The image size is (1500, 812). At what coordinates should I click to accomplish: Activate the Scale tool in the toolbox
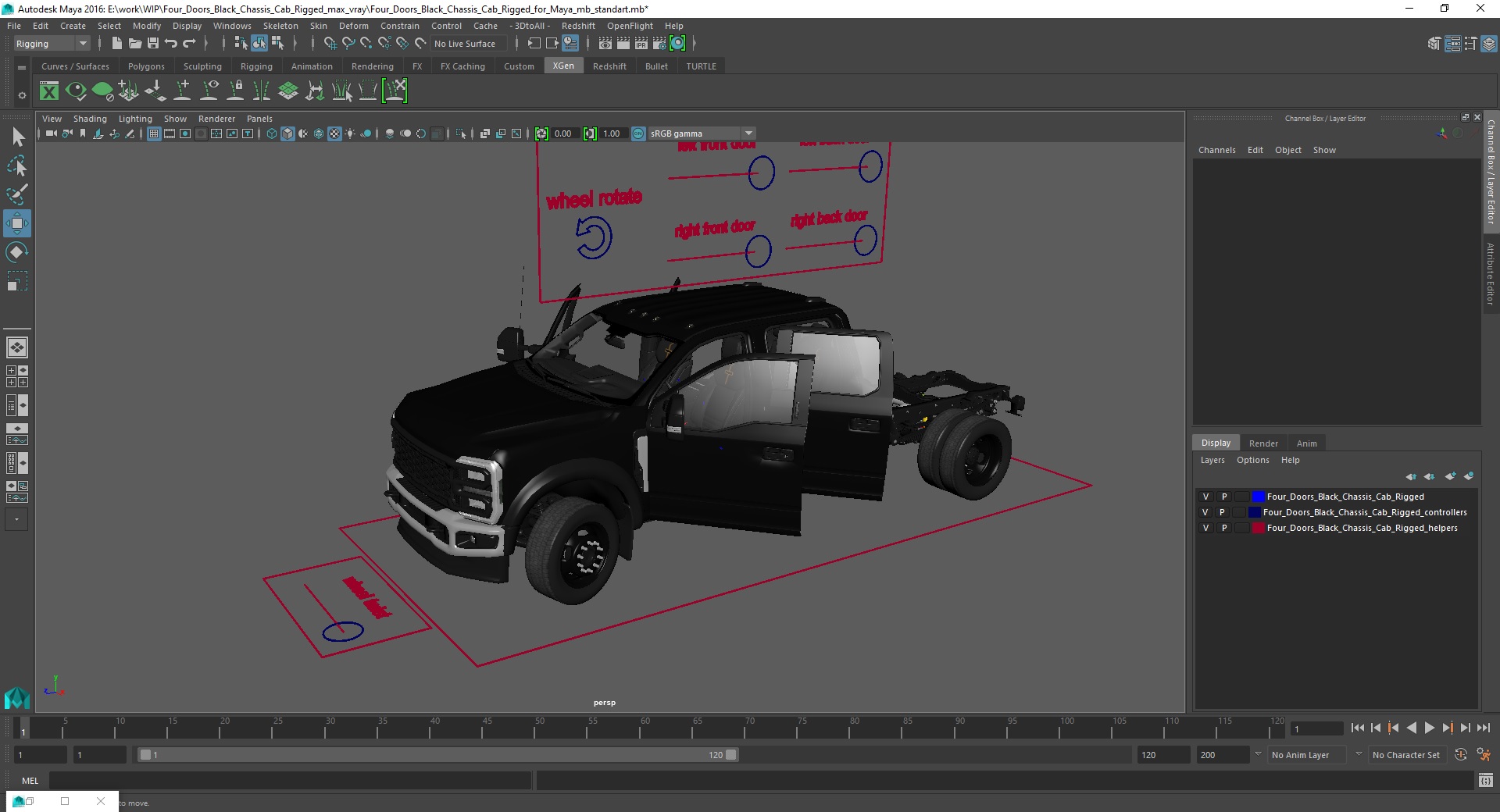17,281
